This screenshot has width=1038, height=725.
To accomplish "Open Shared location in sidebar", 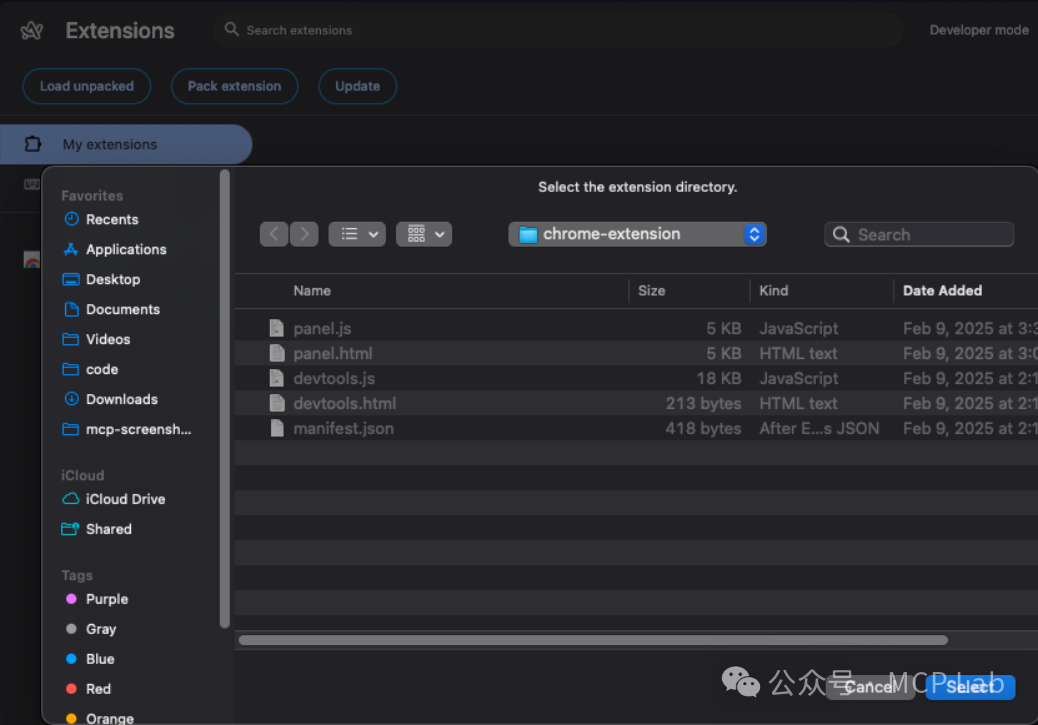I will [109, 529].
